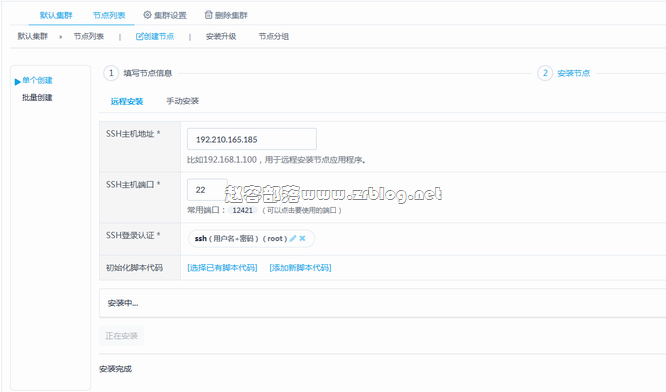Click the 初始化脚本代码 label
This screenshot has width=666, height=392.
pyautogui.click(x=134, y=268)
